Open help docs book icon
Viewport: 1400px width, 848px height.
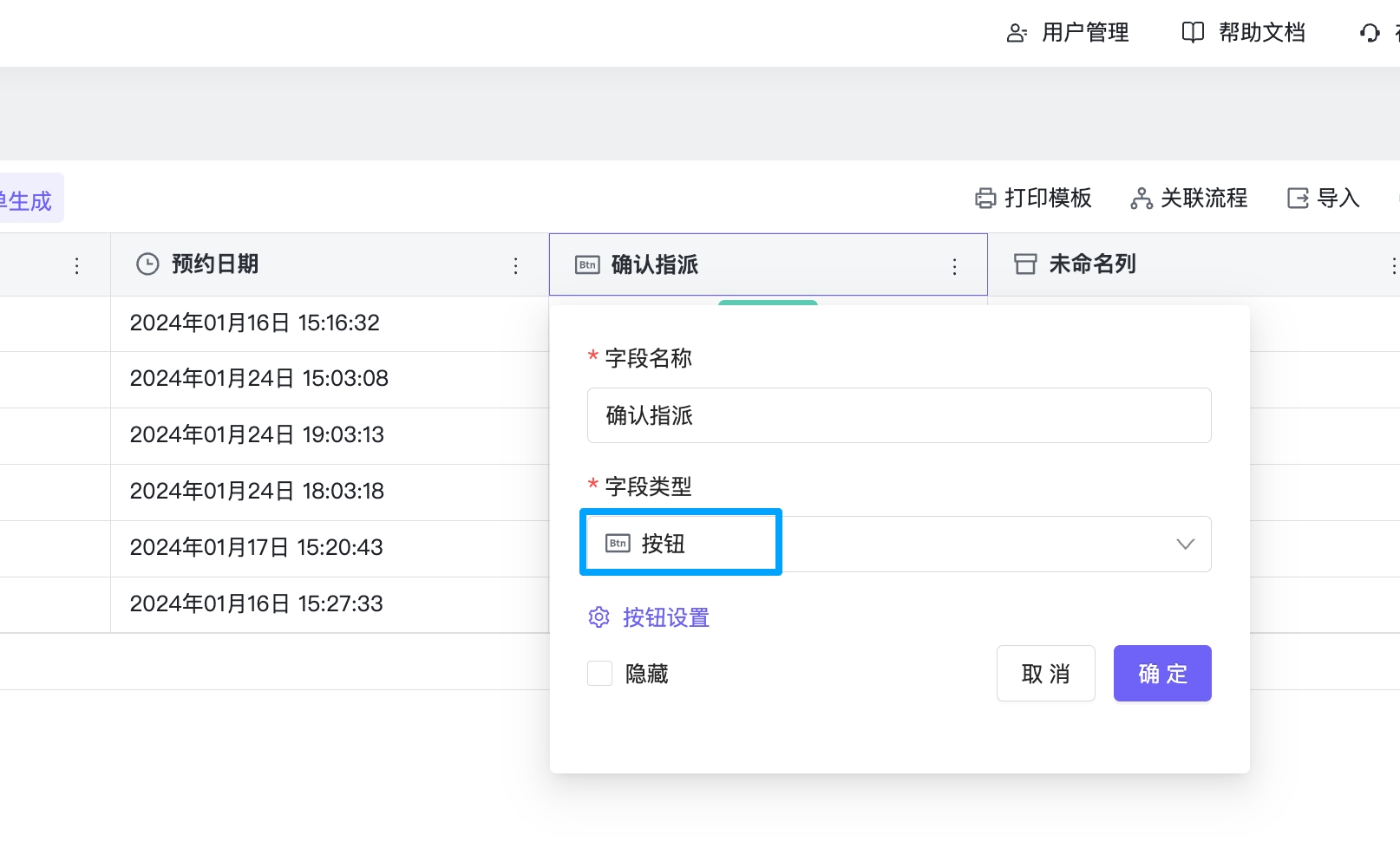point(1193,33)
